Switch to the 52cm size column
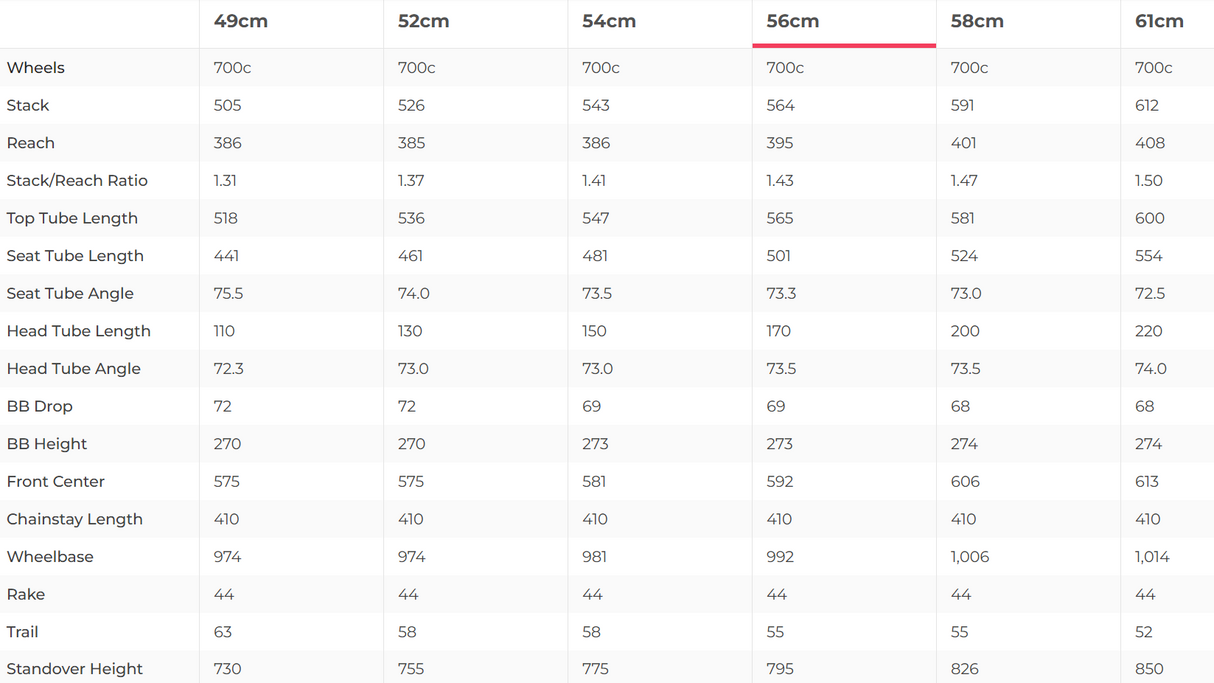Screen dimensions: 1214x683 423,21
